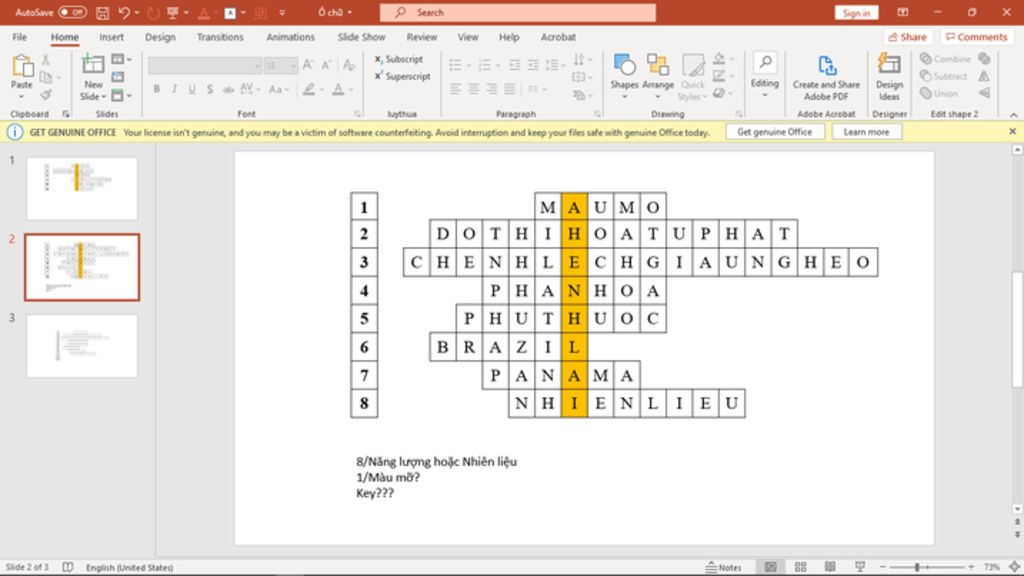1024x576 pixels.
Task: Create and Share Adobe PDF
Action: pos(826,77)
